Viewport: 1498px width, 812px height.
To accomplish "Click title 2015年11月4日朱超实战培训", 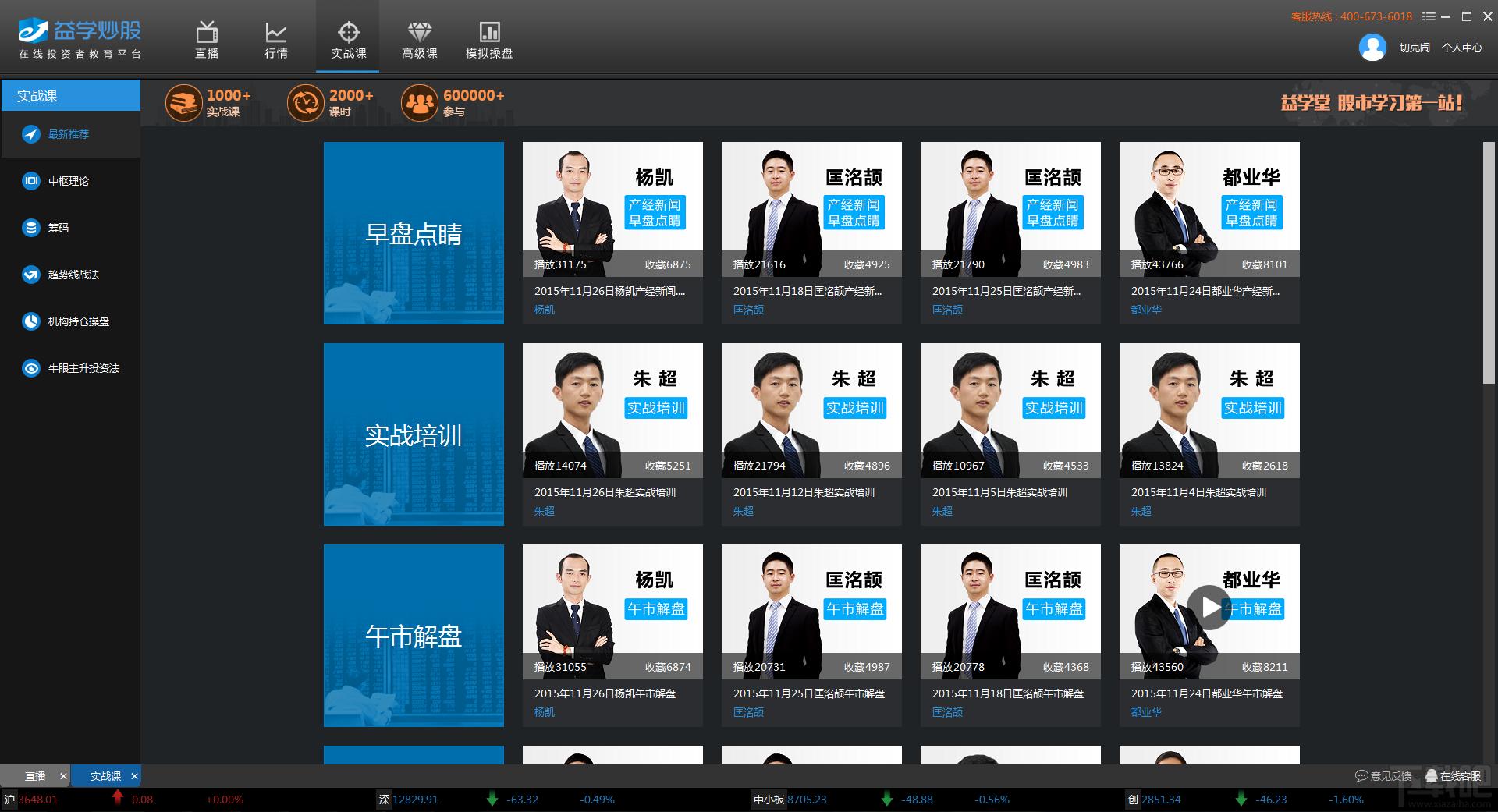I will tap(1198, 492).
